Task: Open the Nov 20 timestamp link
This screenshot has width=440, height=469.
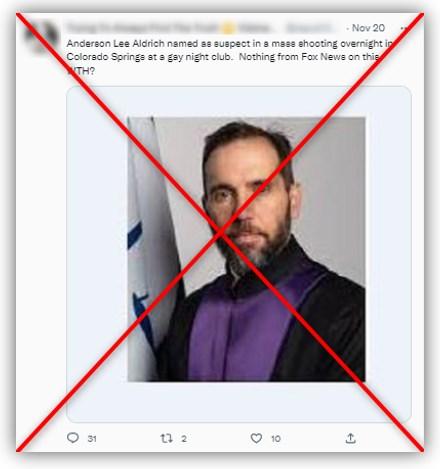Action: [368, 28]
